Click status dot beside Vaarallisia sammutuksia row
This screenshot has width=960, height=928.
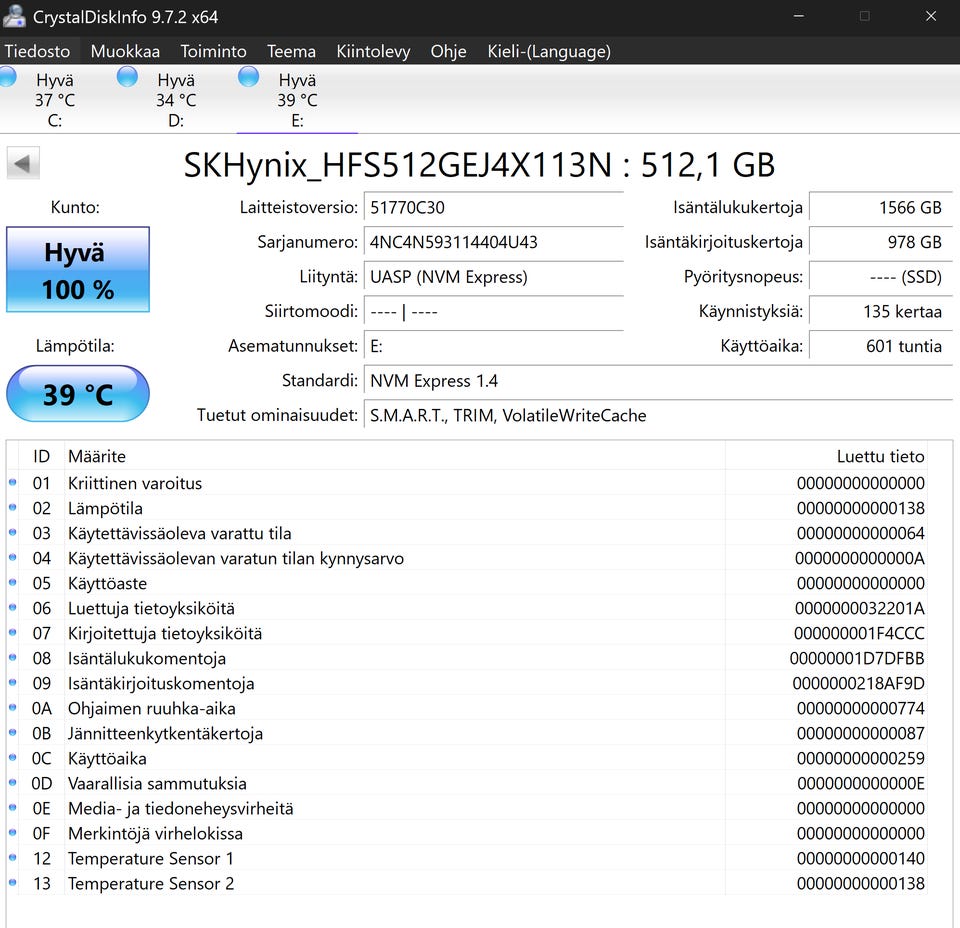click(x=13, y=783)
